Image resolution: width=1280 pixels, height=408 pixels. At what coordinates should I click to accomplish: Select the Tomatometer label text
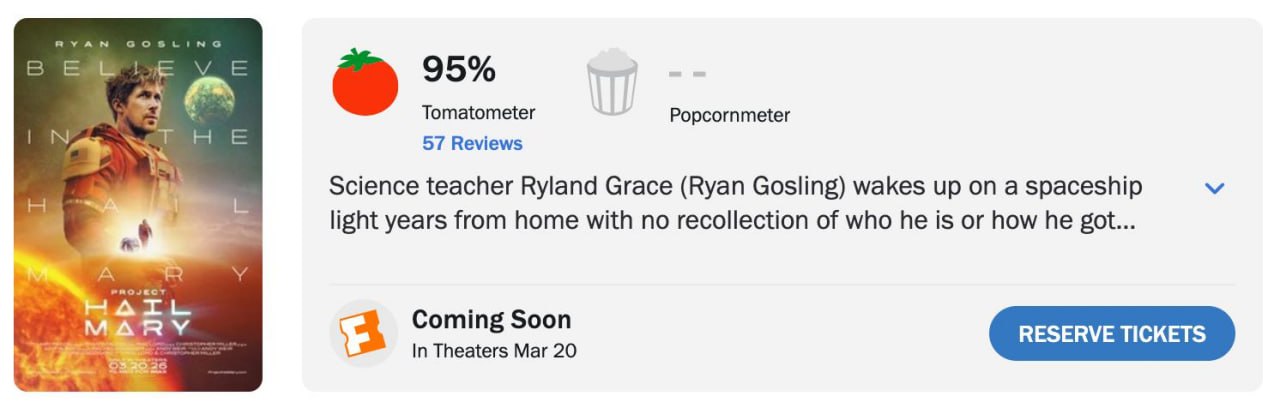(x=478, y=113)
